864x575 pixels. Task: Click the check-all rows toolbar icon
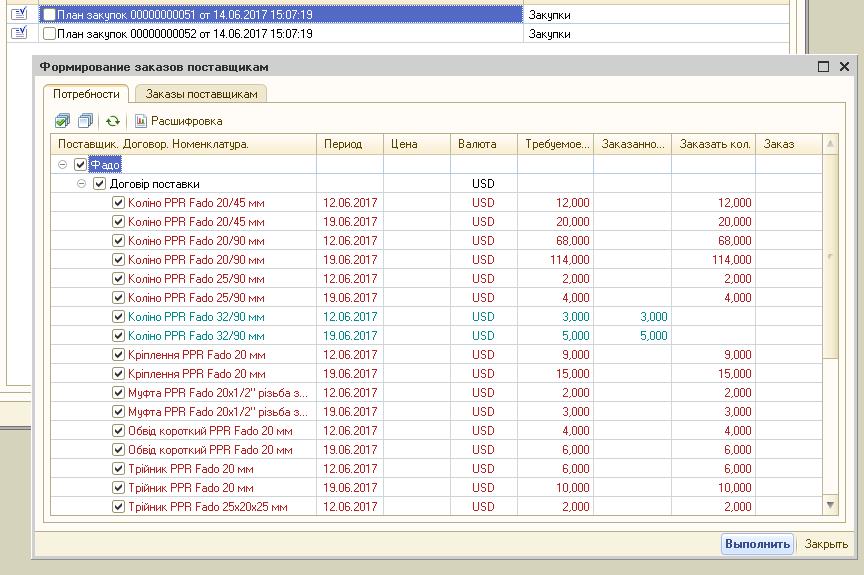[62, 121]
